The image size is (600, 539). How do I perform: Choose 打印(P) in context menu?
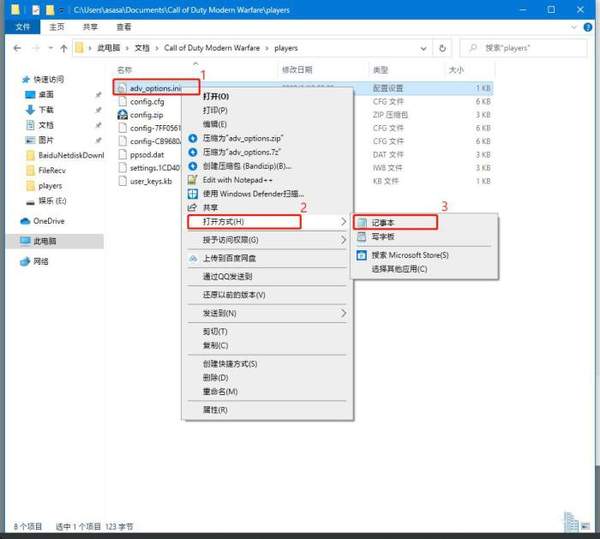[267, 110]
